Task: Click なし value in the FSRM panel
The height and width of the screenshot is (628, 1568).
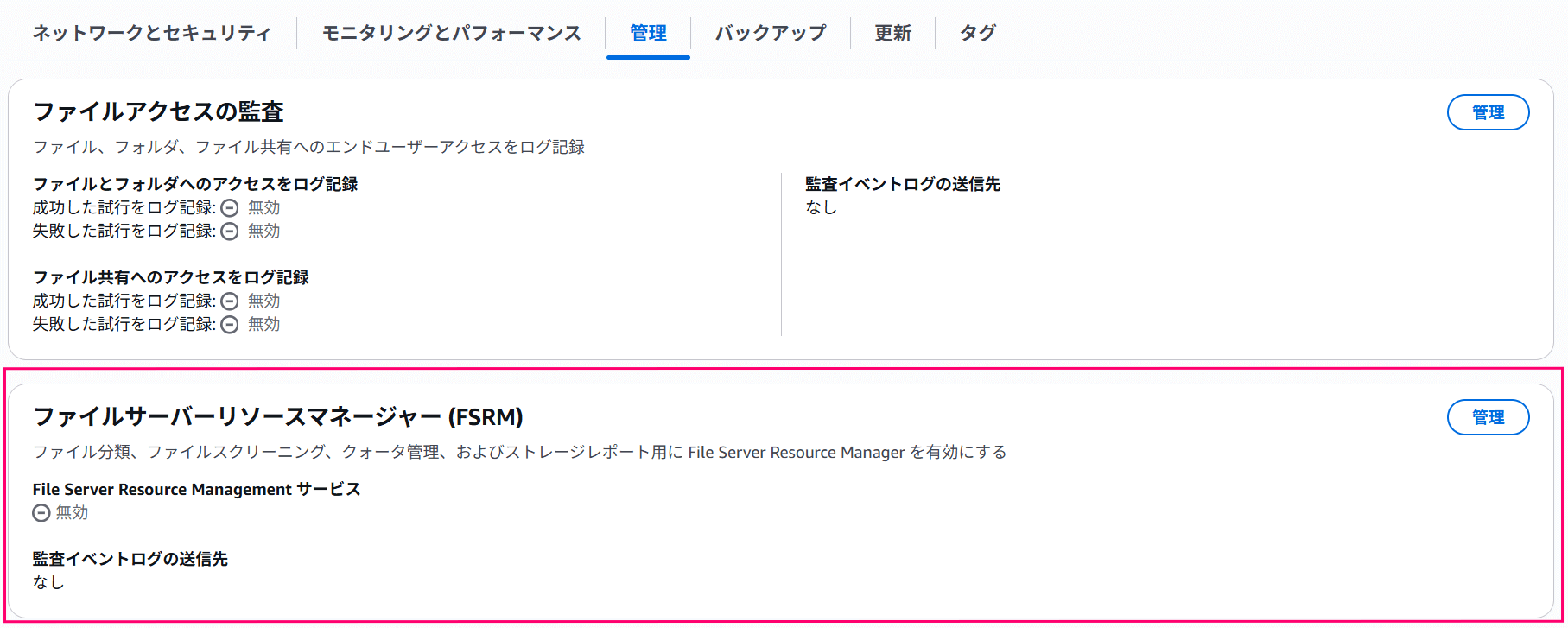Action: (48, 582)
